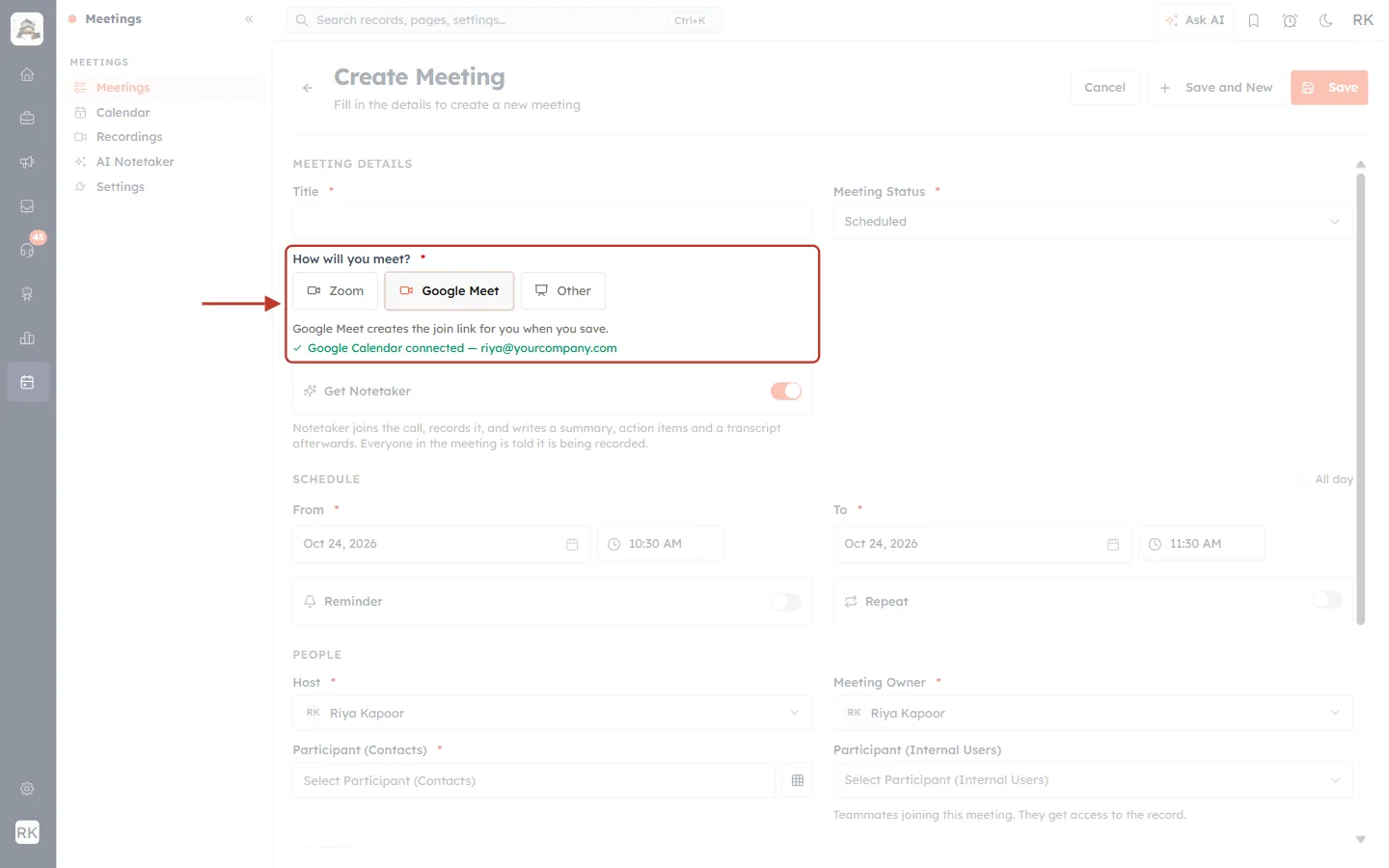Open the To time picker showing 11:30 AM
Viewport: 1389px width, 868px height.
1202,544
